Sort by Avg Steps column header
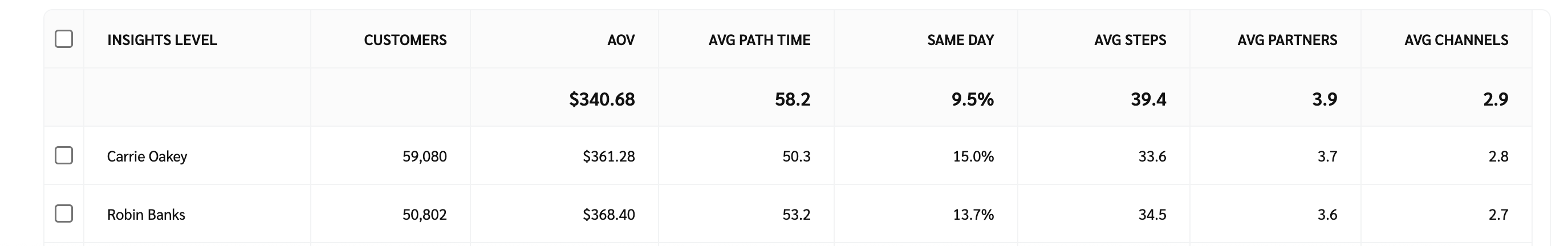 click(1130, 40)
